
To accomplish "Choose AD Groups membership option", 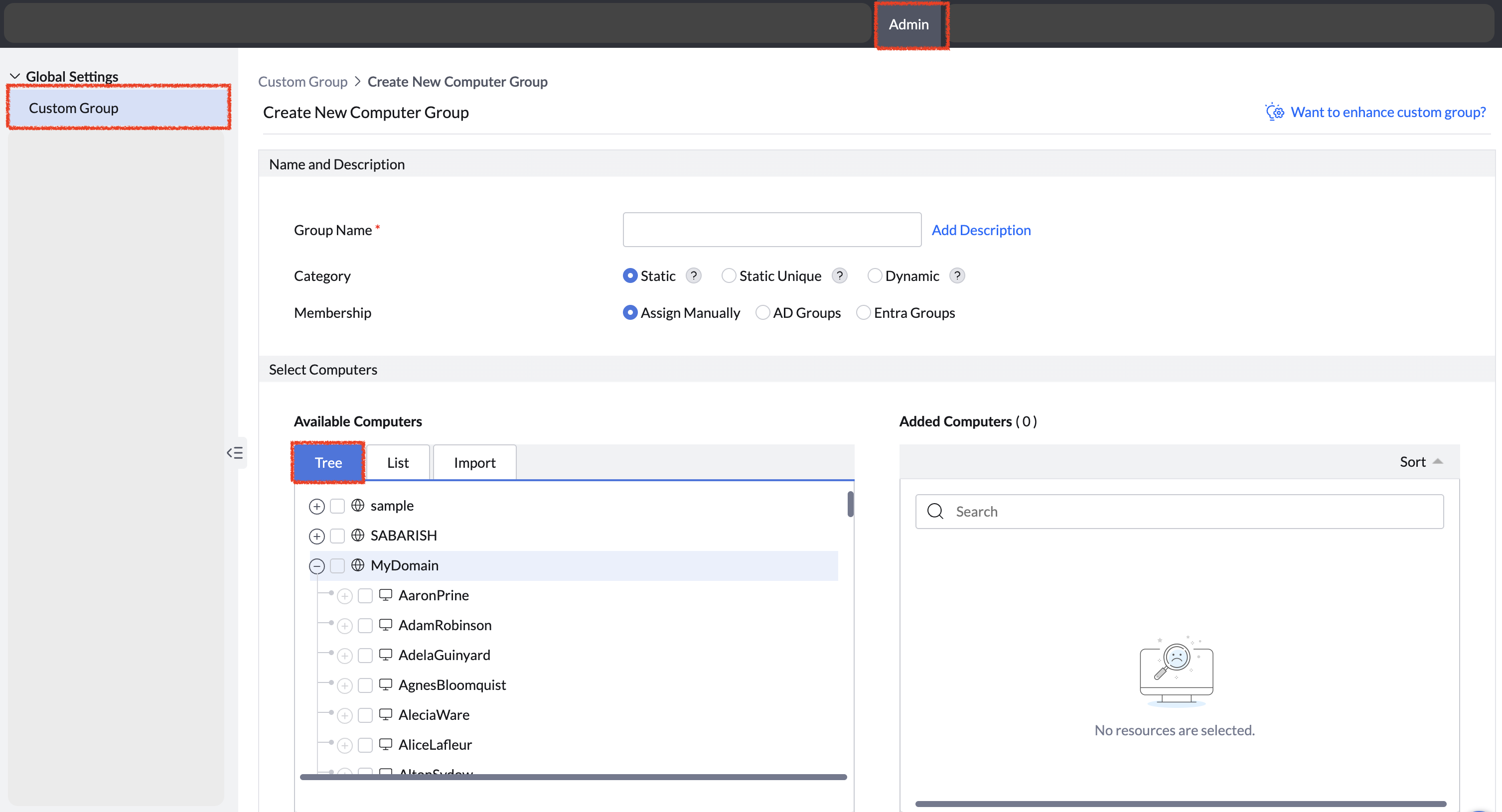I will 762,312.
